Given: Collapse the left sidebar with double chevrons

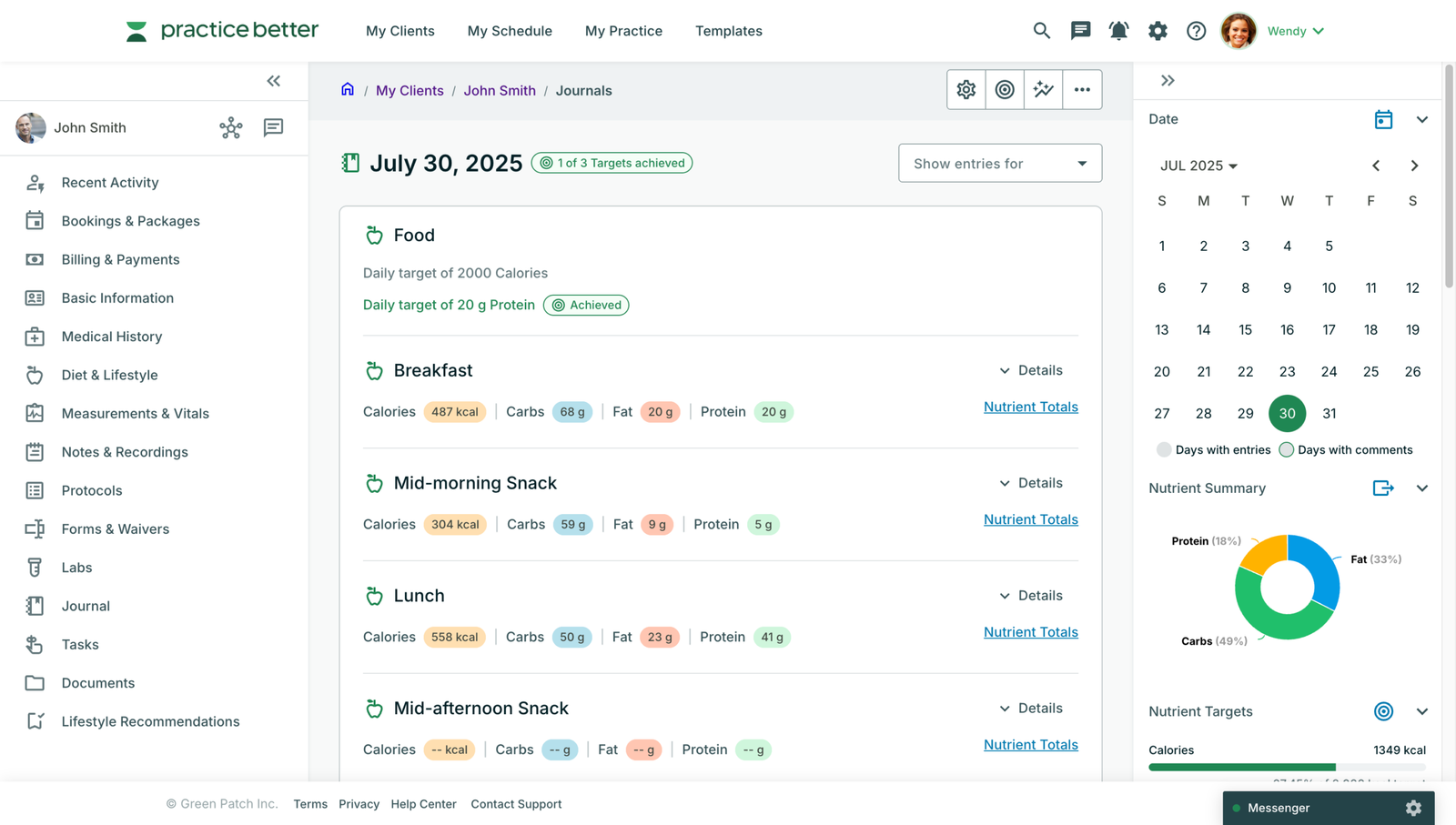Looking at the screenshot, I should (274, 81).
